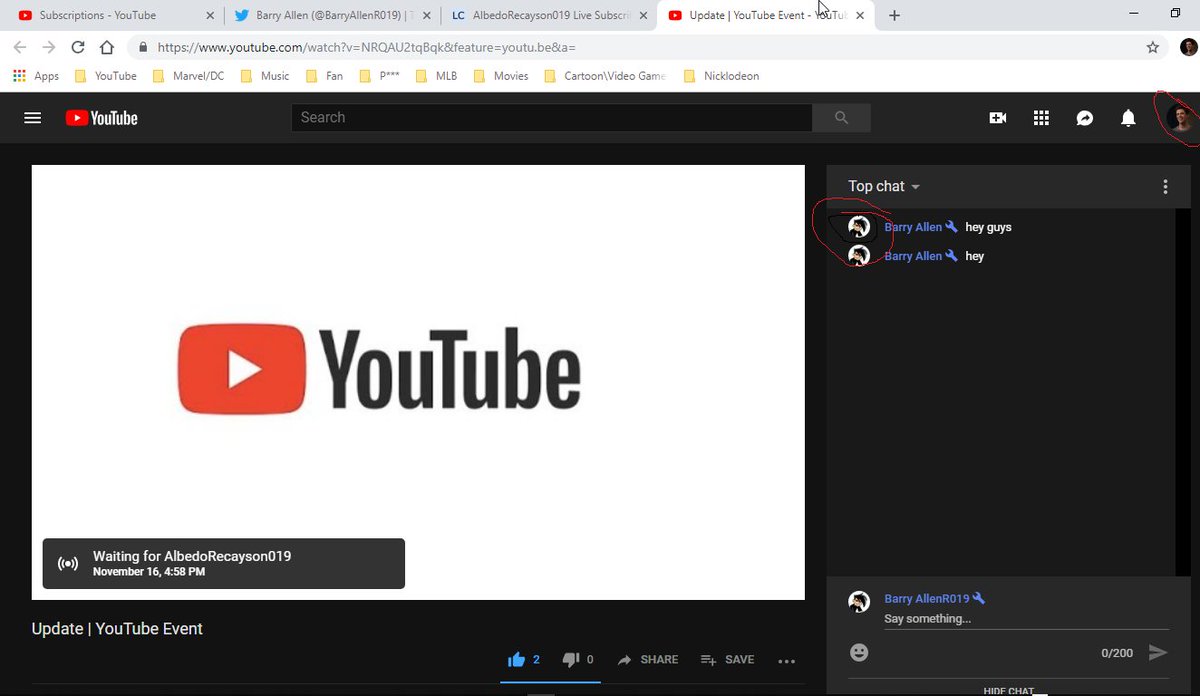Image resolution: width=1200 pixels, height=696 pixels.
Task: Open the YouTube hamburger guide menu
Action: point(32,118)
